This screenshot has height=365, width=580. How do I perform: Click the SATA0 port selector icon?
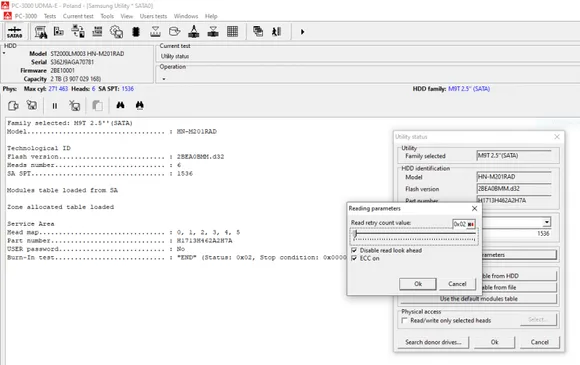coord(14,32)
